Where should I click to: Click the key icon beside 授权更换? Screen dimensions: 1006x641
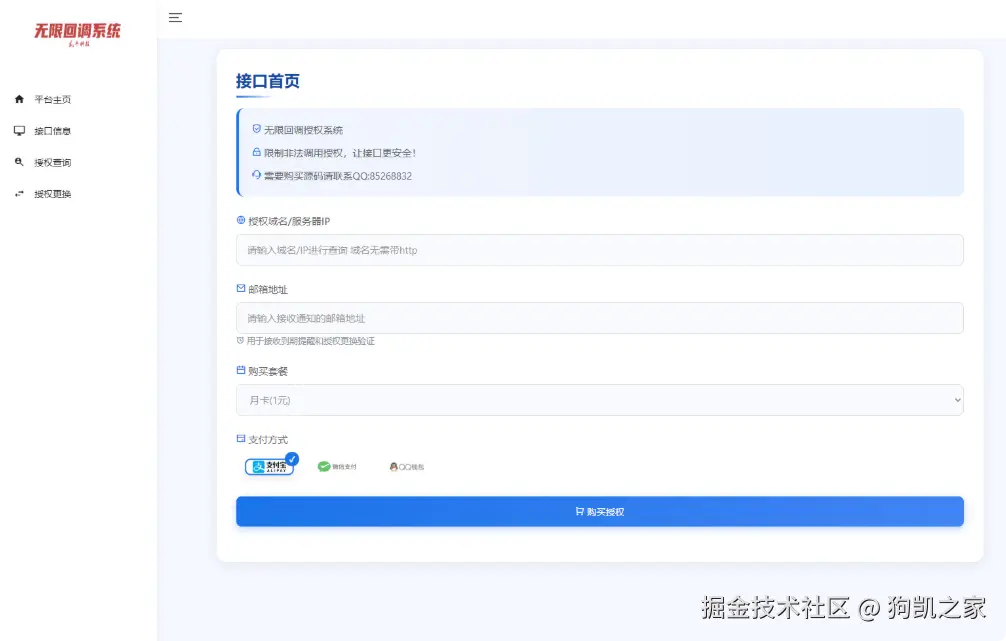pyautogui.click(x=17, y=193)
